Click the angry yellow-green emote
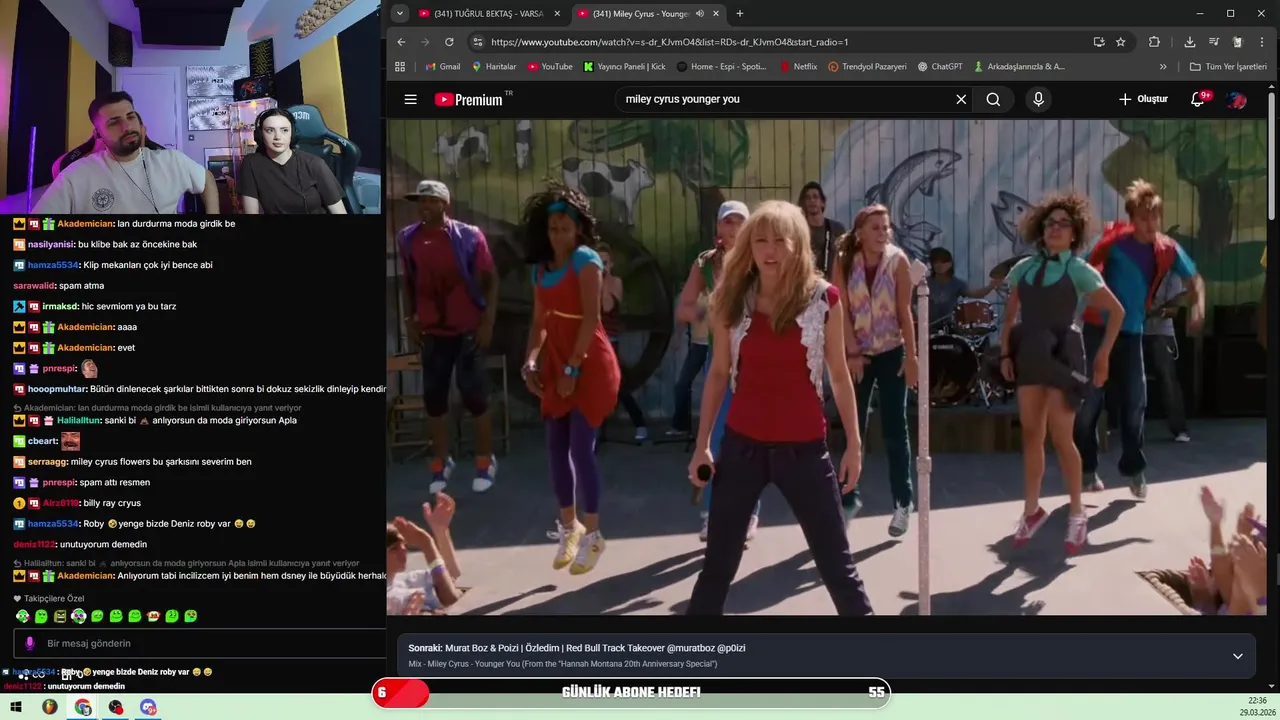 (x=60, y=616)
